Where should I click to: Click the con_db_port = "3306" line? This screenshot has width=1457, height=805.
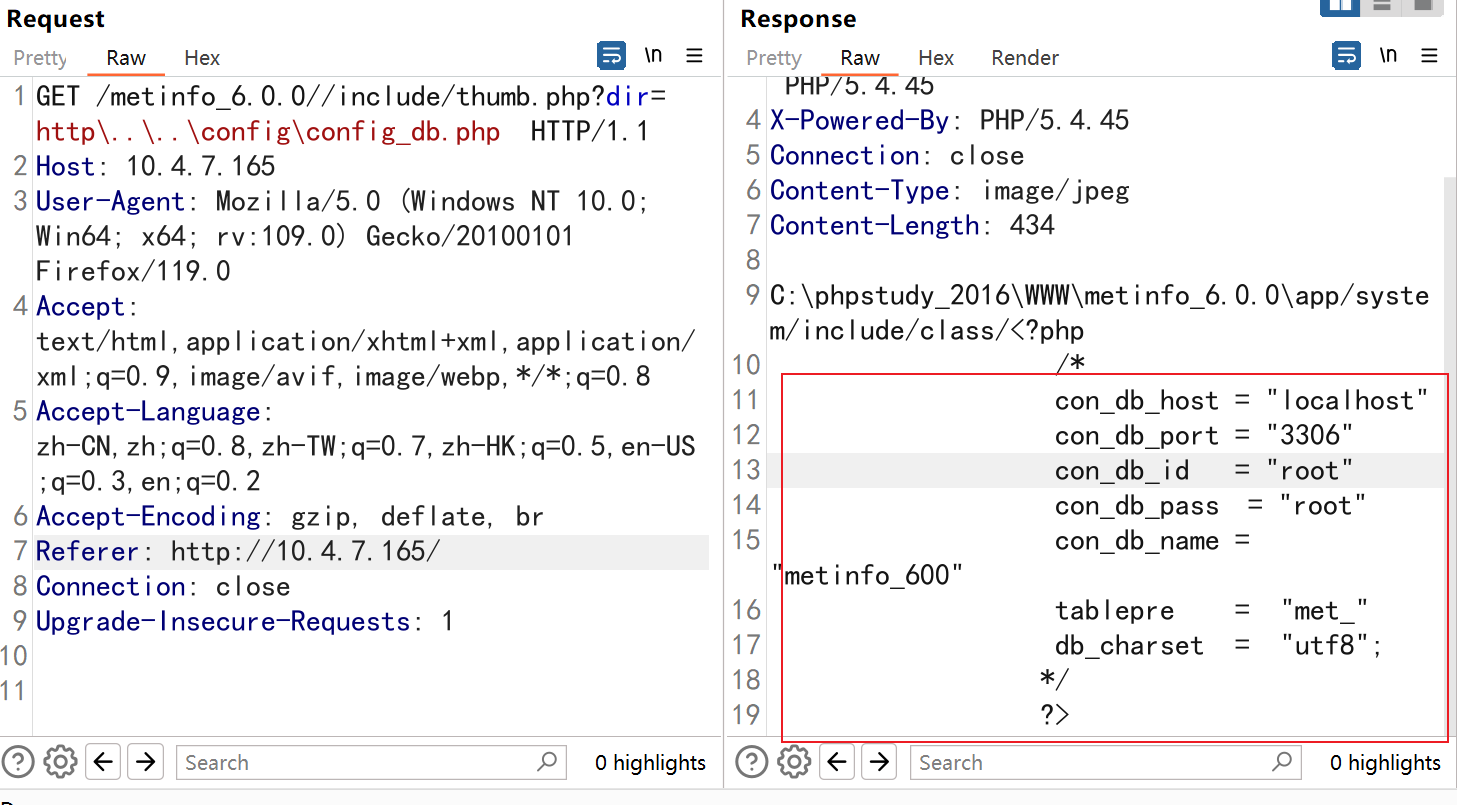pos(1204,436)
